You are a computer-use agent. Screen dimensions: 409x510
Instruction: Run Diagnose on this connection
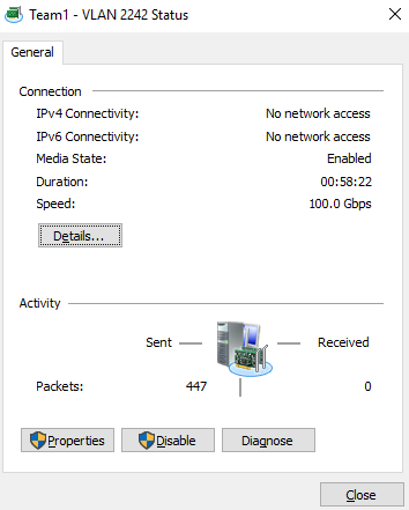pyautogui.click(x=268, y=440)
